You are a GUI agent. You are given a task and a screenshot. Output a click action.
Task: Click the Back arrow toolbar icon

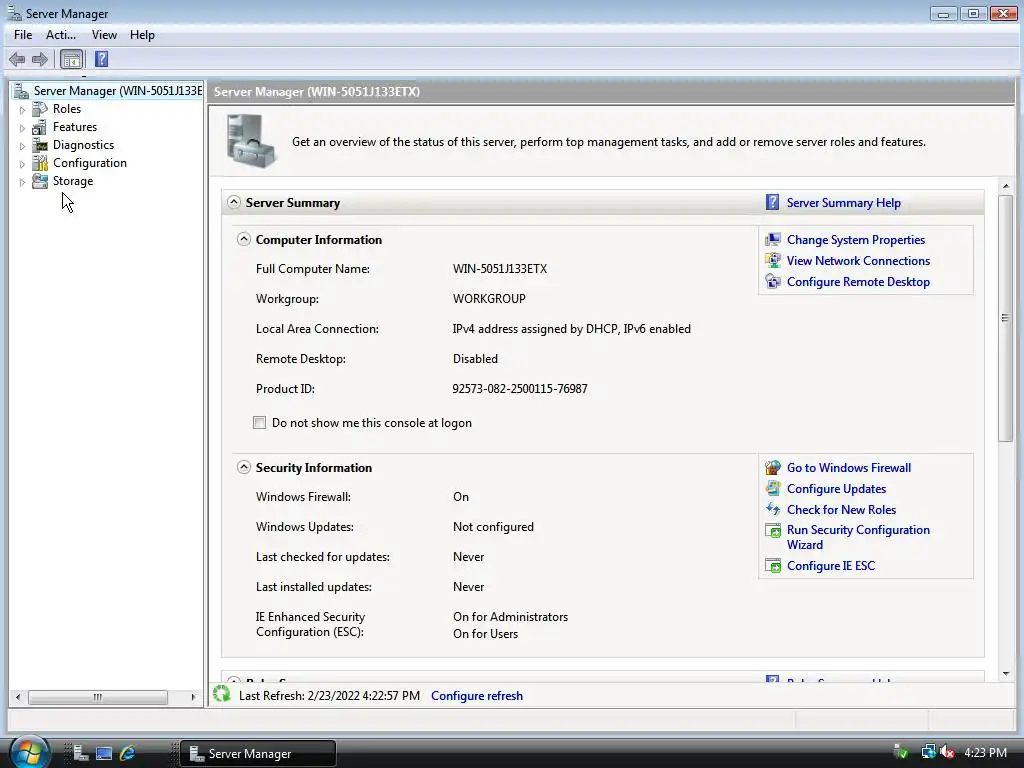(x=17, y=59)
